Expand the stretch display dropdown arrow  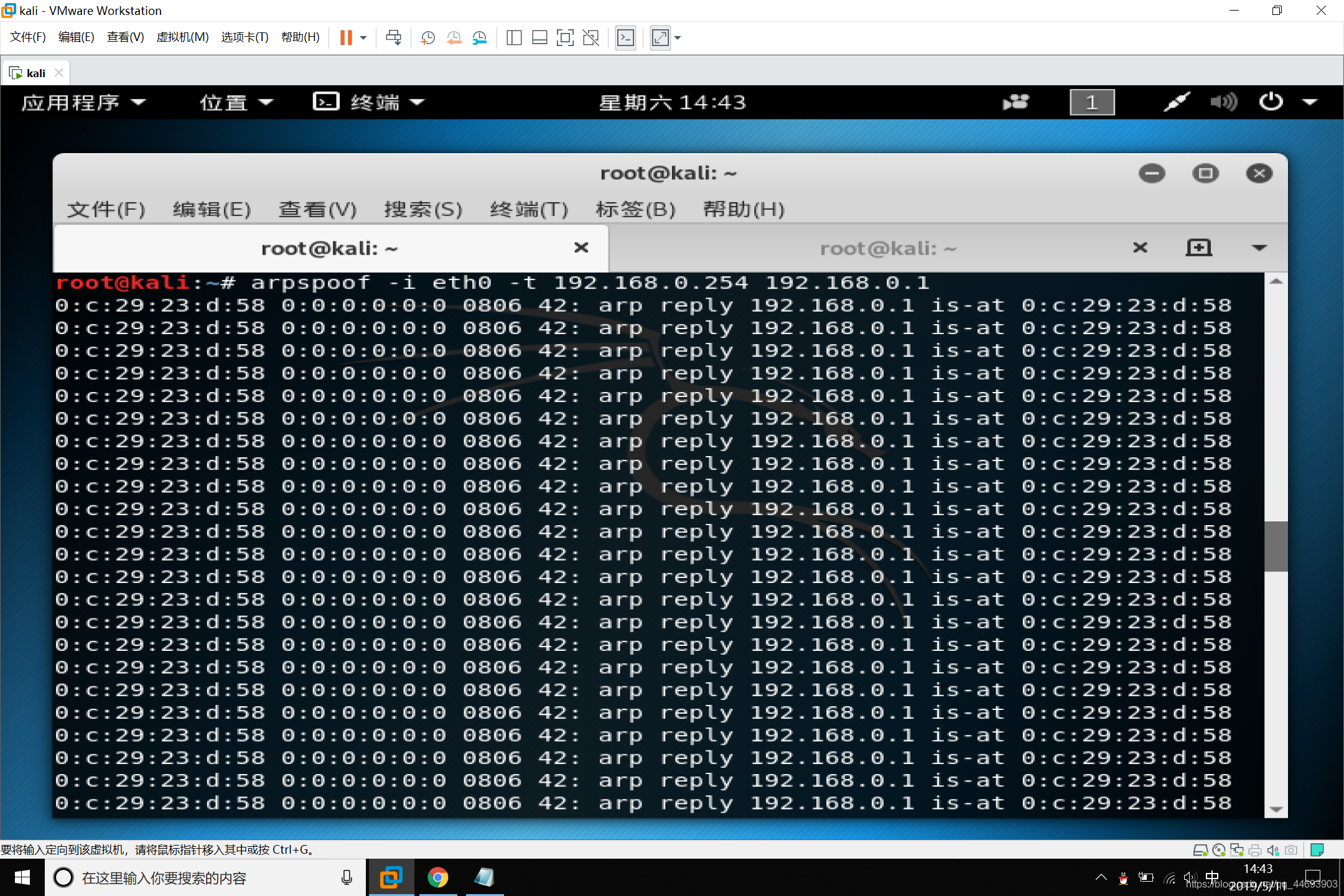[678, 38]
